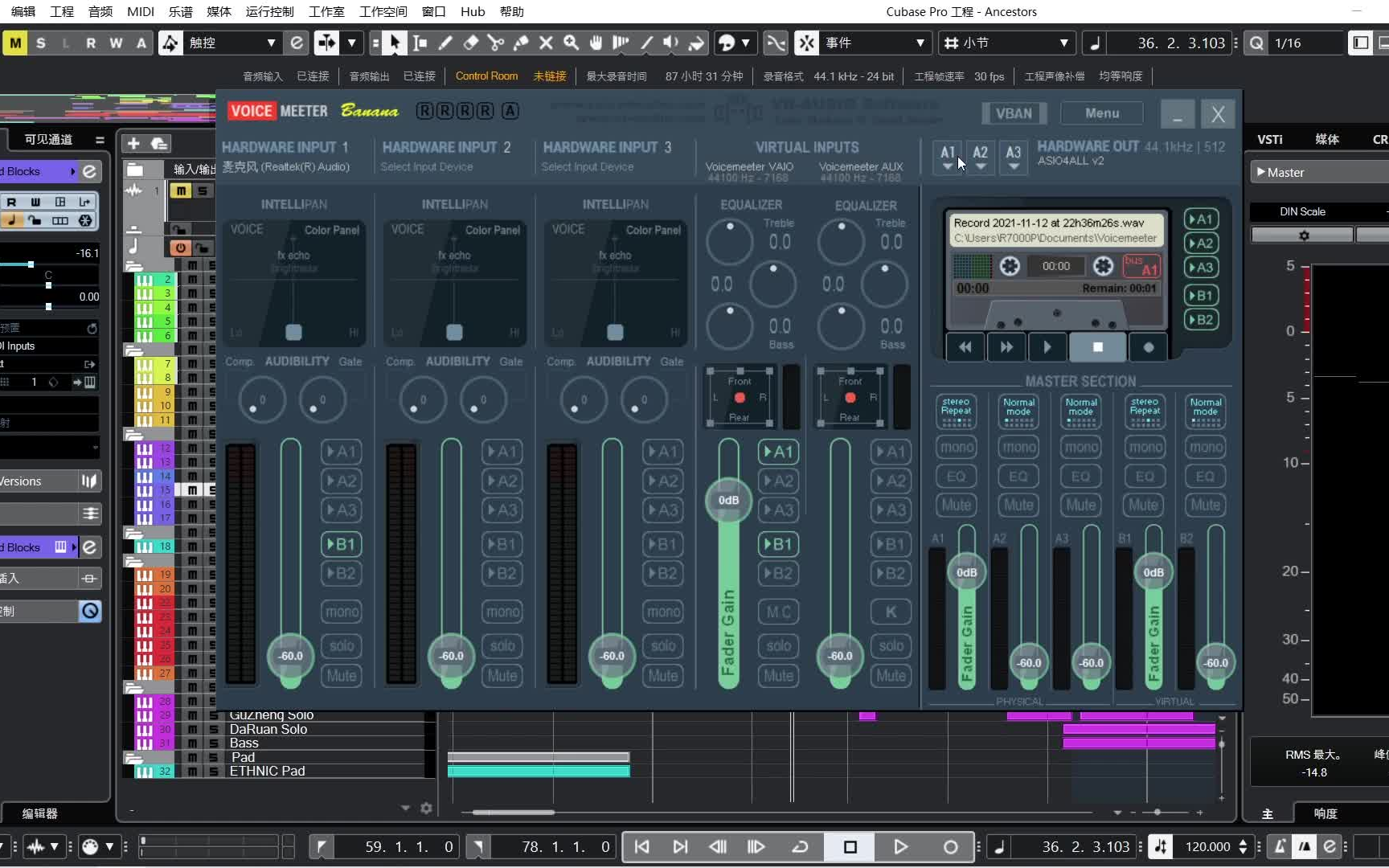Toggle K karaoke button on AUX strip
Screen dimensions: 1389x868
click(x=891, y=612)
